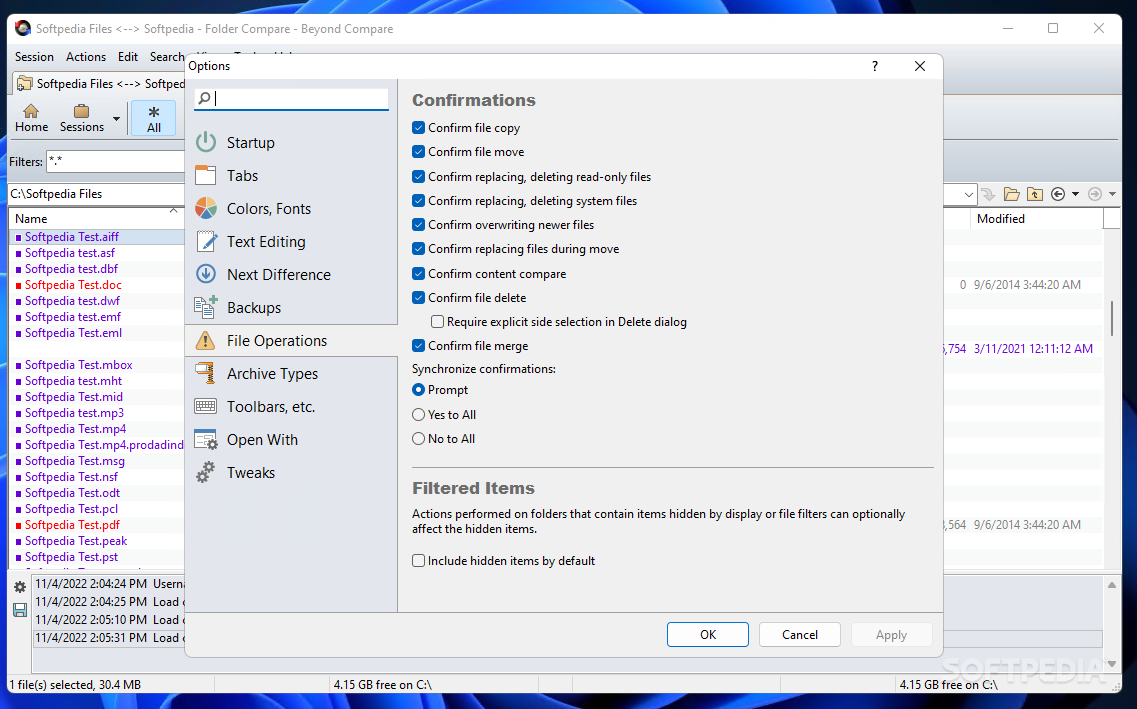This screenshot has width=1137, height=709.
Task: Open the Actions menu
Action: tap(86, 57)
